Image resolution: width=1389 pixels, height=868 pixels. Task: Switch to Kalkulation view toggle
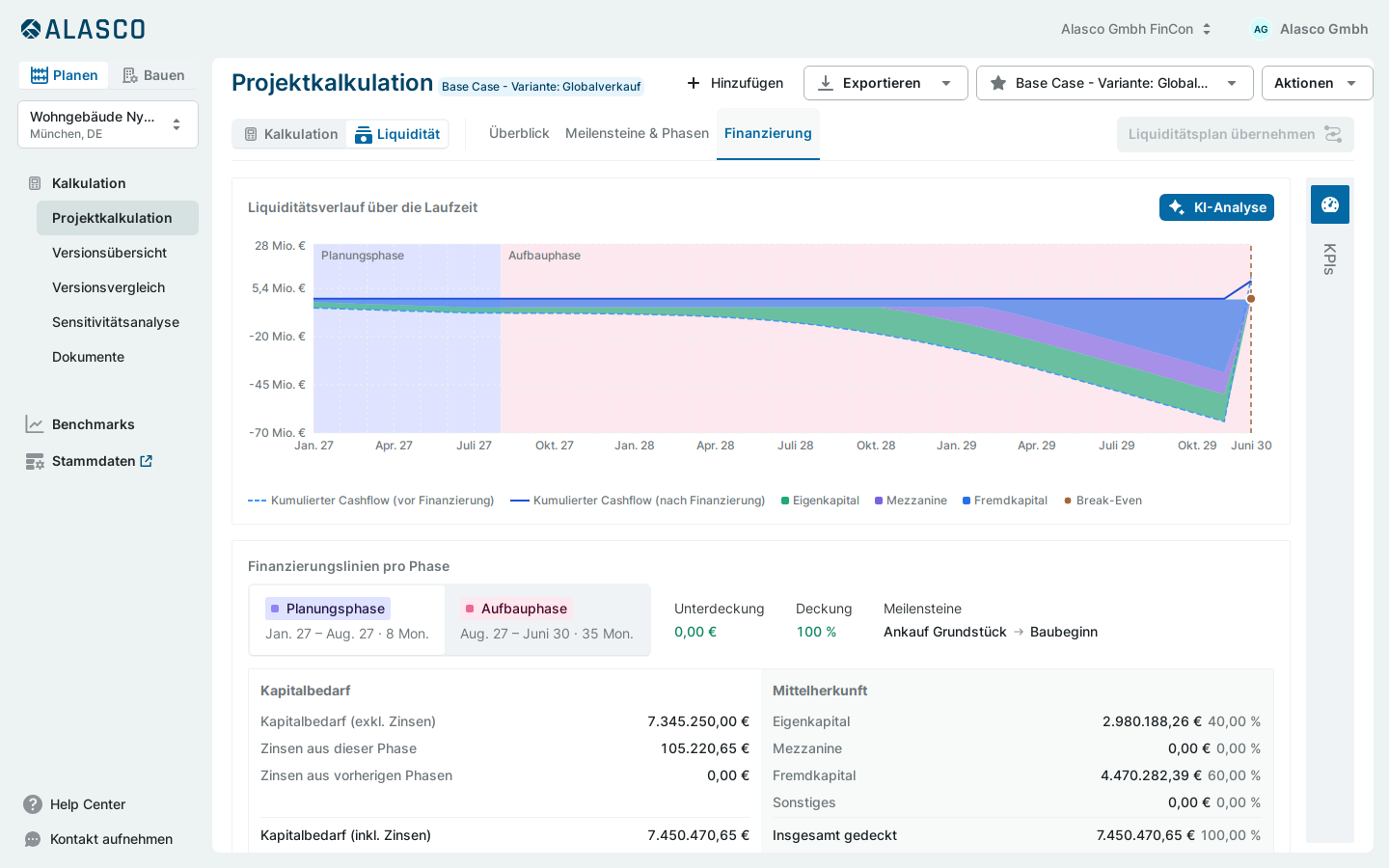click(x=290, y=134)
